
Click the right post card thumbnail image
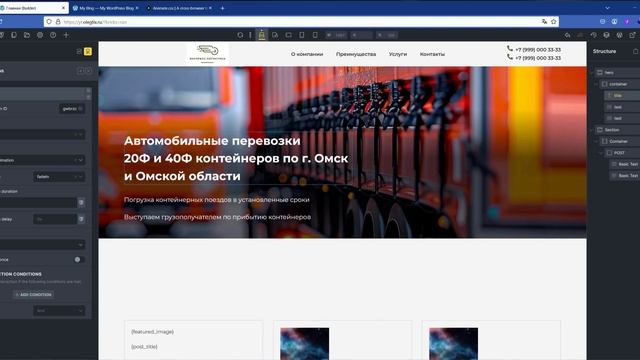(x=453, y=344)
